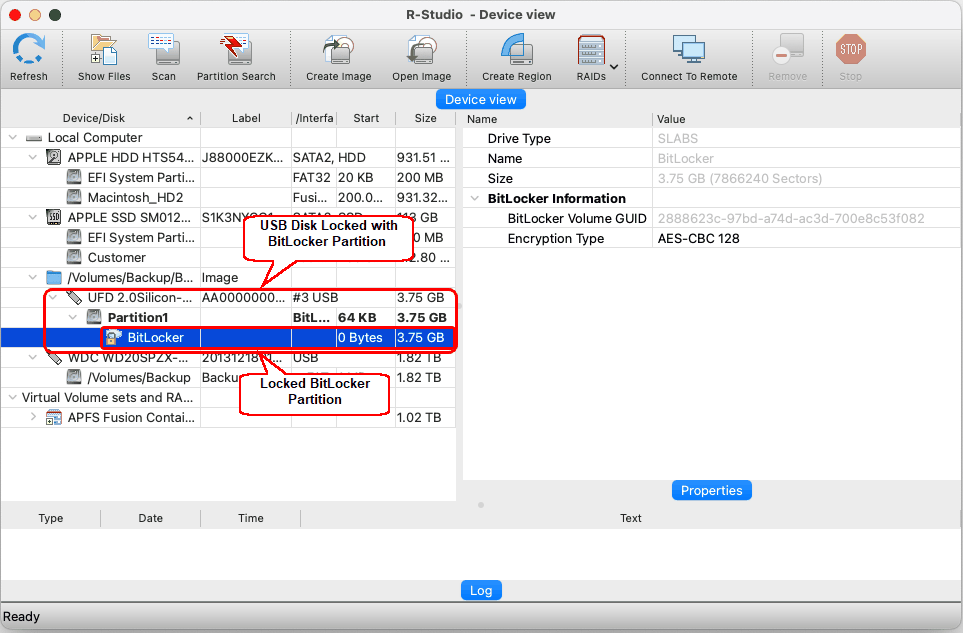Click the Customer partition icon

[74, 257]
